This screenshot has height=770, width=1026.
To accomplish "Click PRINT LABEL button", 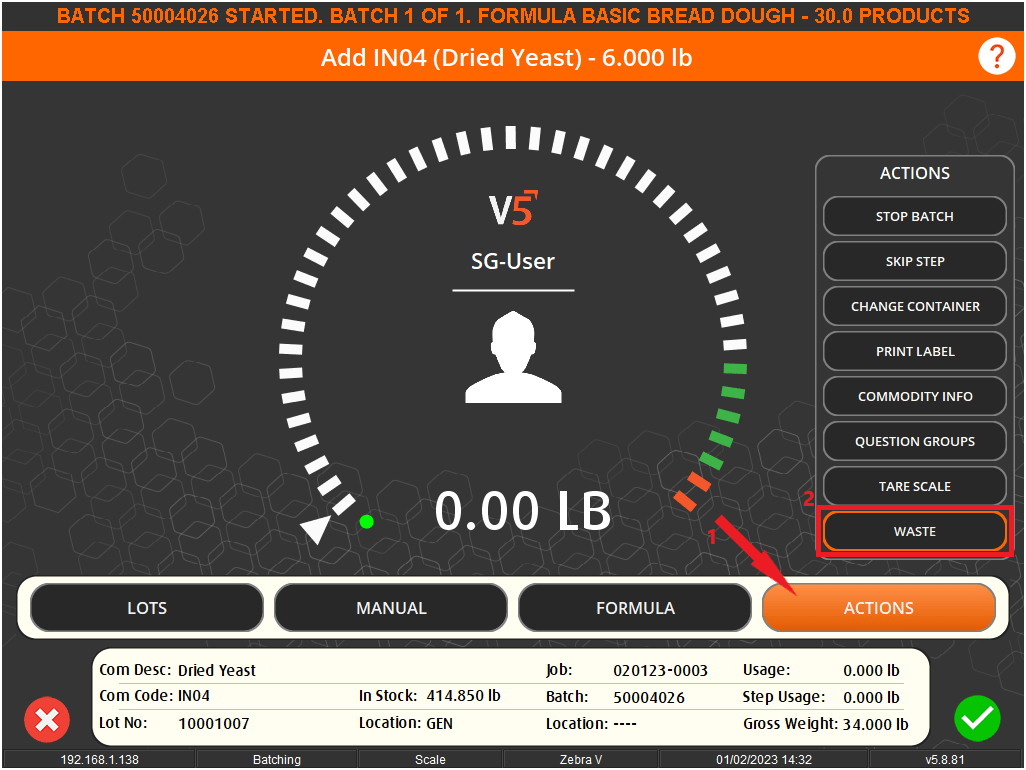I will tap(914, 351).
